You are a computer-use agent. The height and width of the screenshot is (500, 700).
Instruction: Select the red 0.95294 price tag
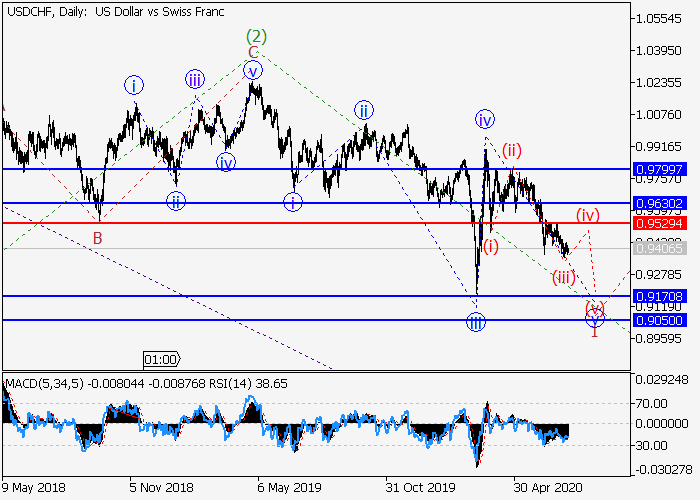pyautogui.click(x=657, y=222)
